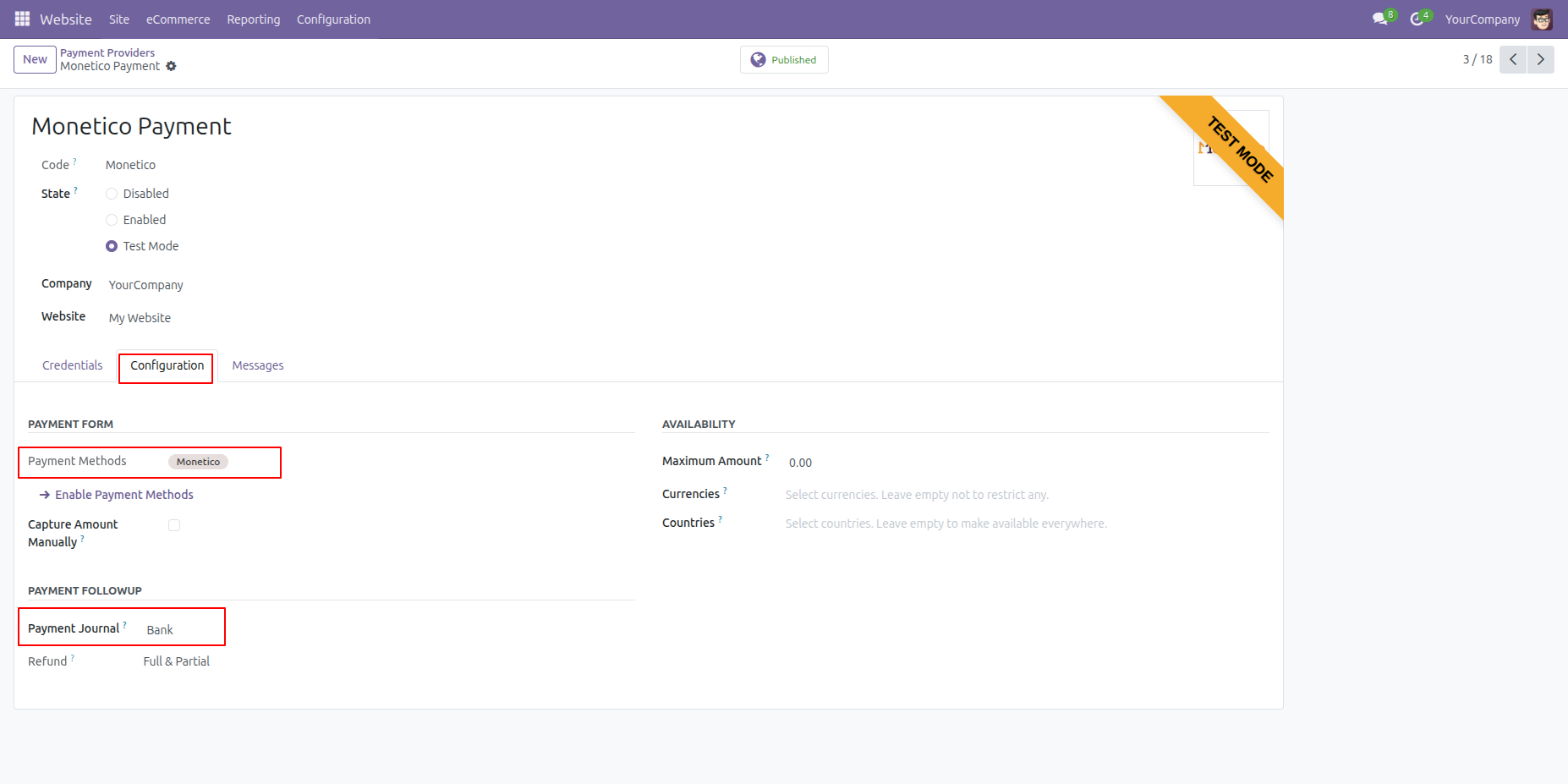Viewport: 1568px width, 784px height.
Task: Click the New button
Action: click(36, 59)
